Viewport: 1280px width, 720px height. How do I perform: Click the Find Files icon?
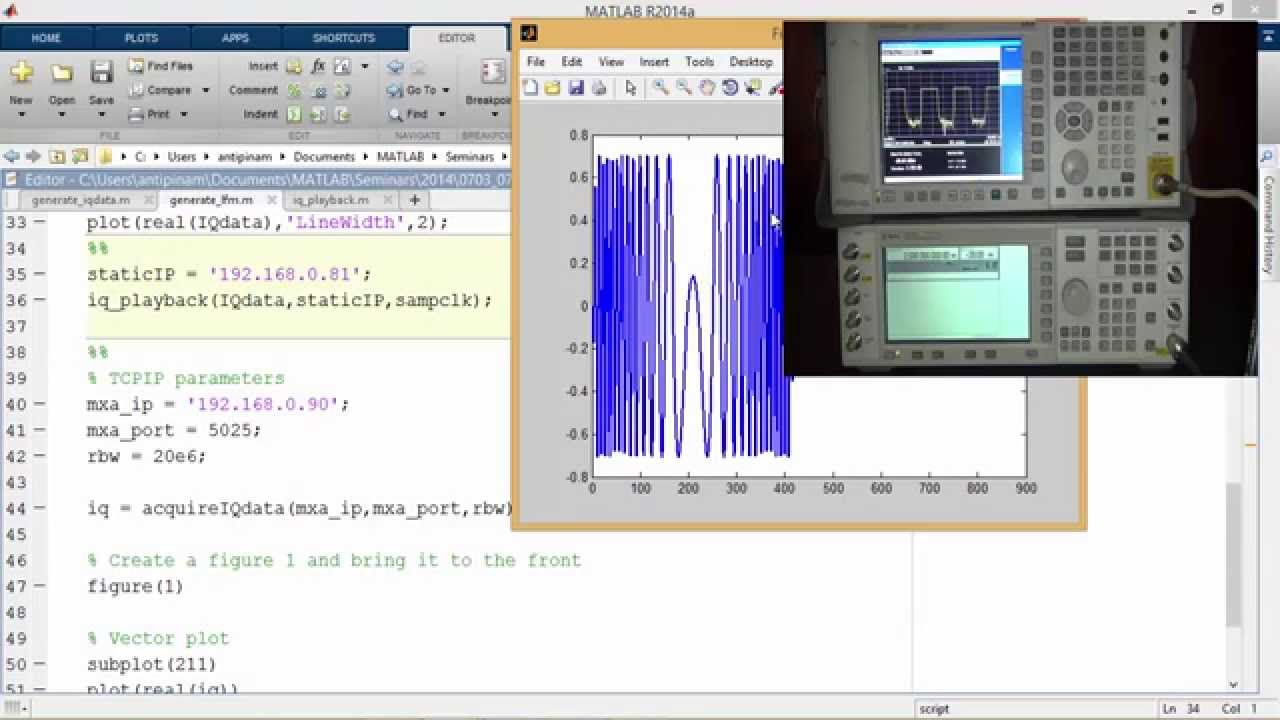tap(136, 66)
